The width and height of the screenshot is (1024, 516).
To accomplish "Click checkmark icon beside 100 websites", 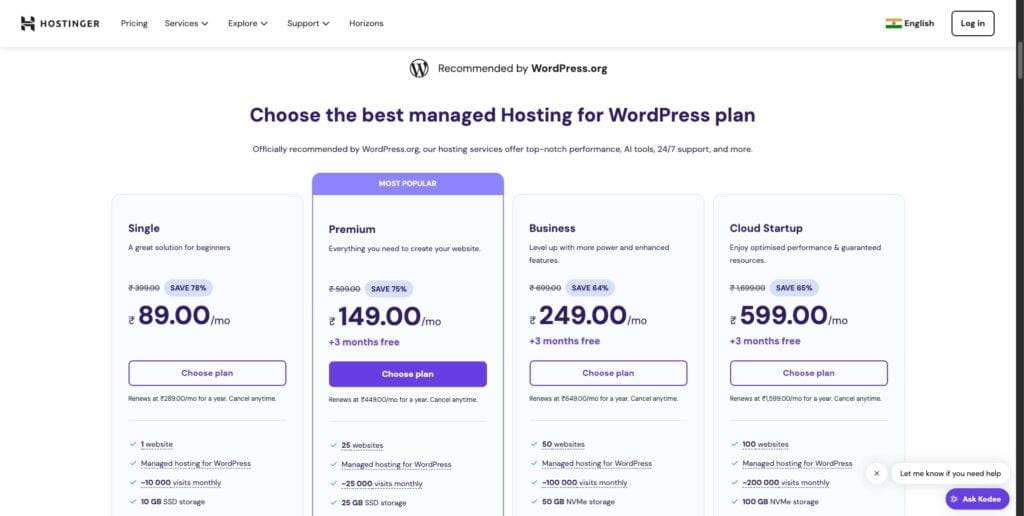I will tap(734, 444).
